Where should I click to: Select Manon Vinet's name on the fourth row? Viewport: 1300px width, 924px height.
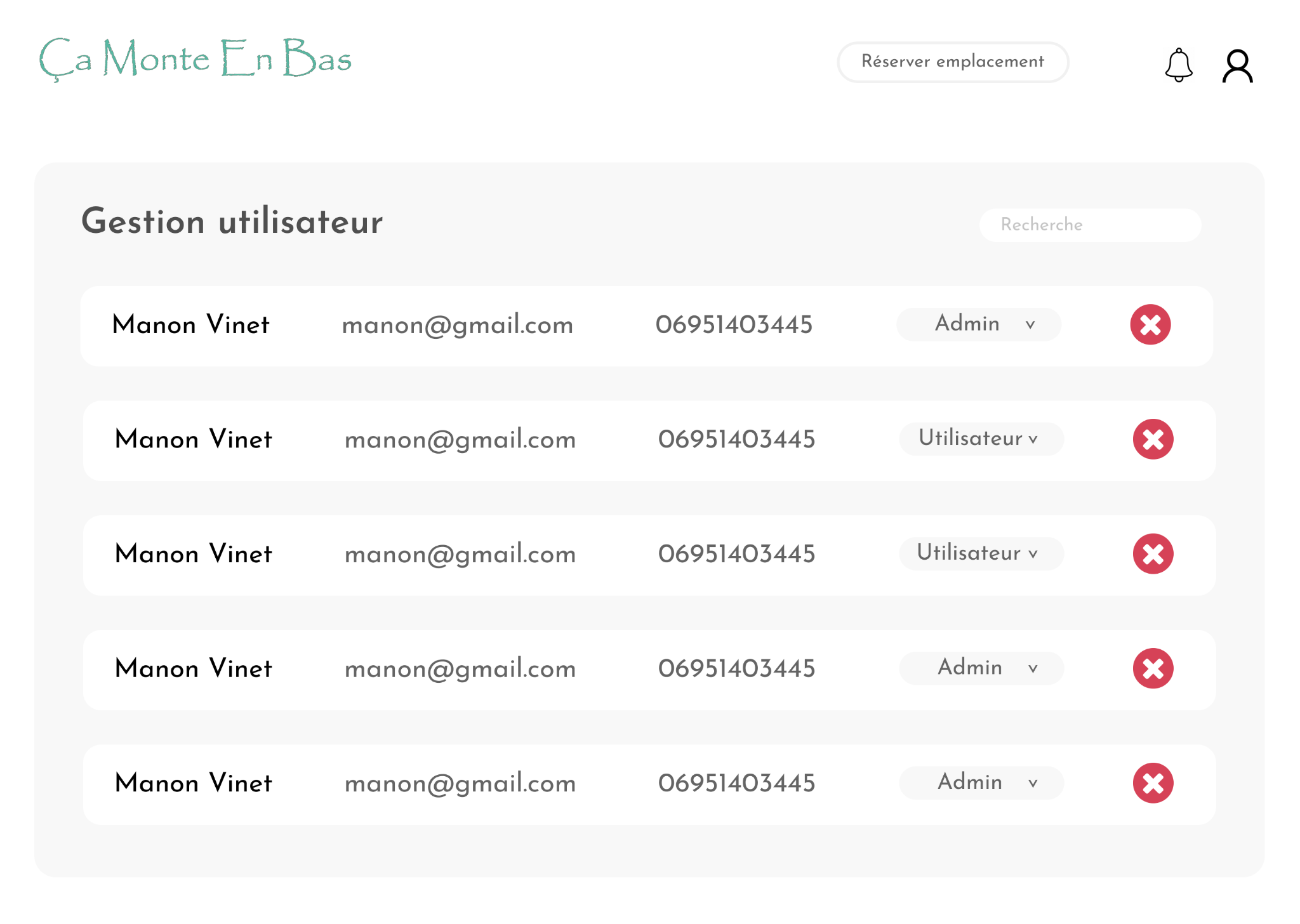[193, 668]
